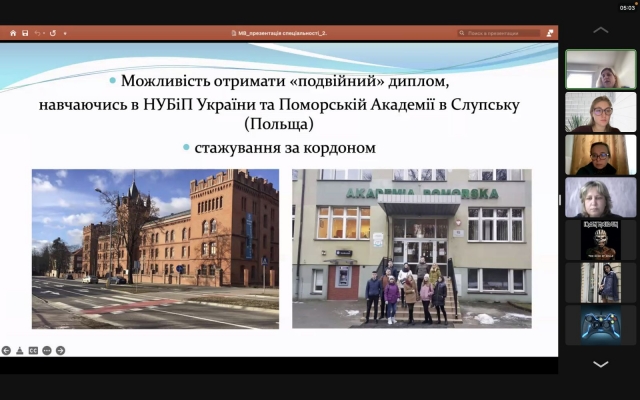
Task: Toggle the CC subtitles button
Action: point(33,351)
